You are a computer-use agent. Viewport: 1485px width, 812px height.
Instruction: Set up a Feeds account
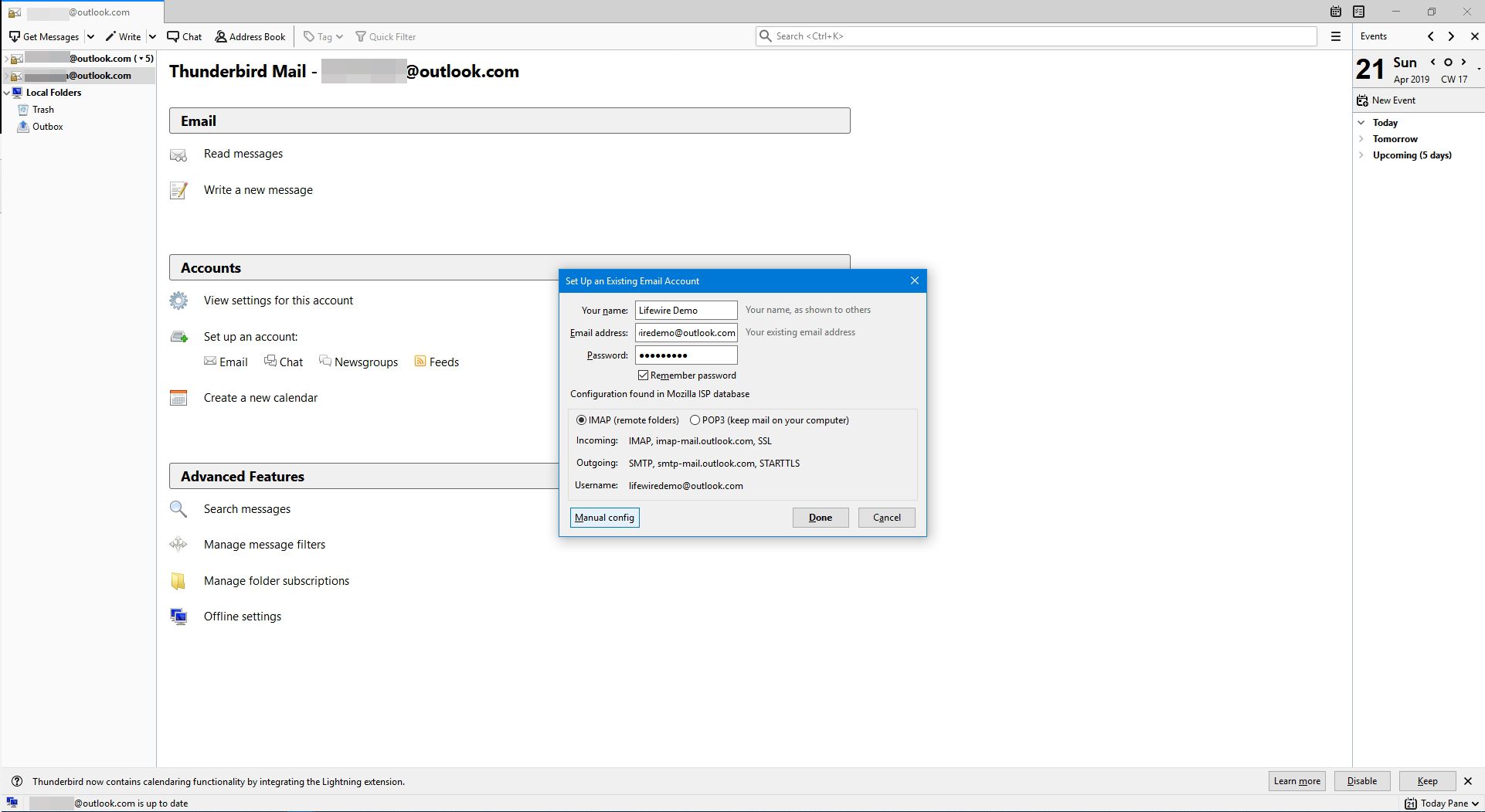437,362
